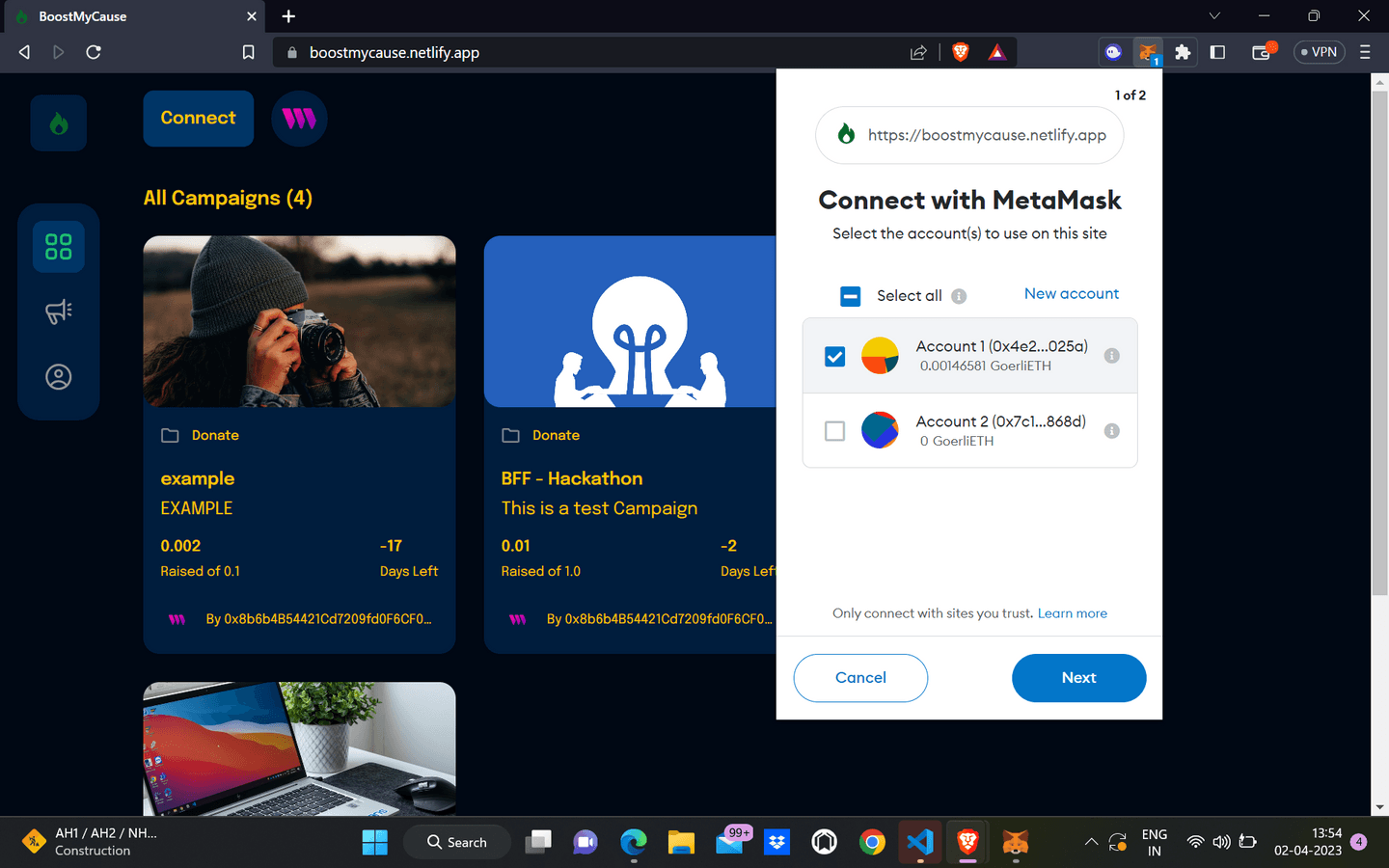The image size is (1389, 868).
Task: Click the info icon for Account 1
Action: point(1111,356)
